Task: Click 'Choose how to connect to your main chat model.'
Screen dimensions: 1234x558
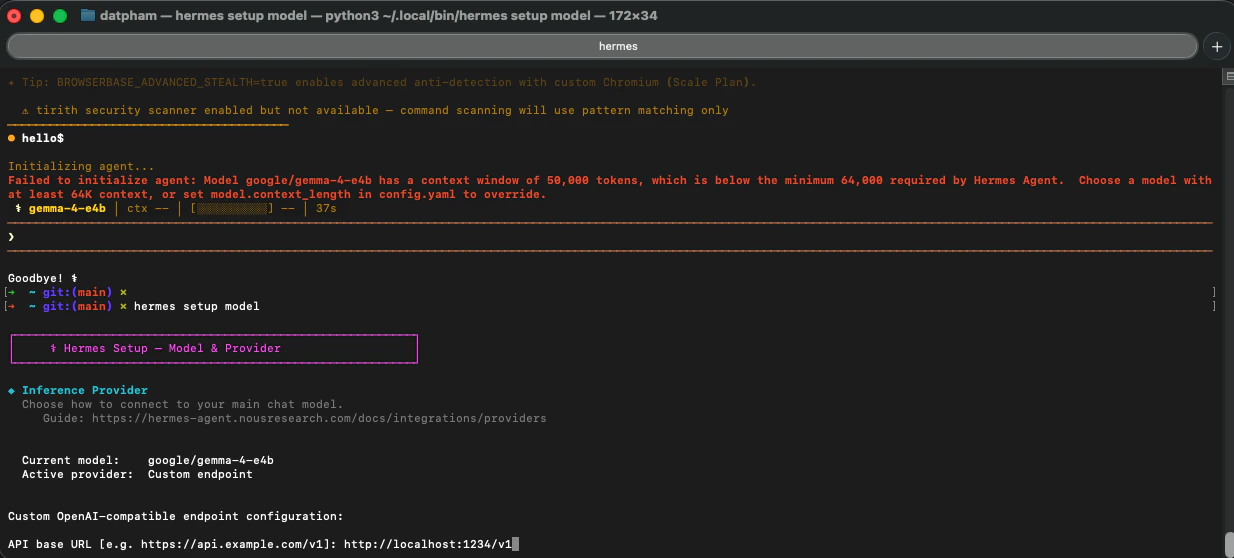Action: click(183, 404)
